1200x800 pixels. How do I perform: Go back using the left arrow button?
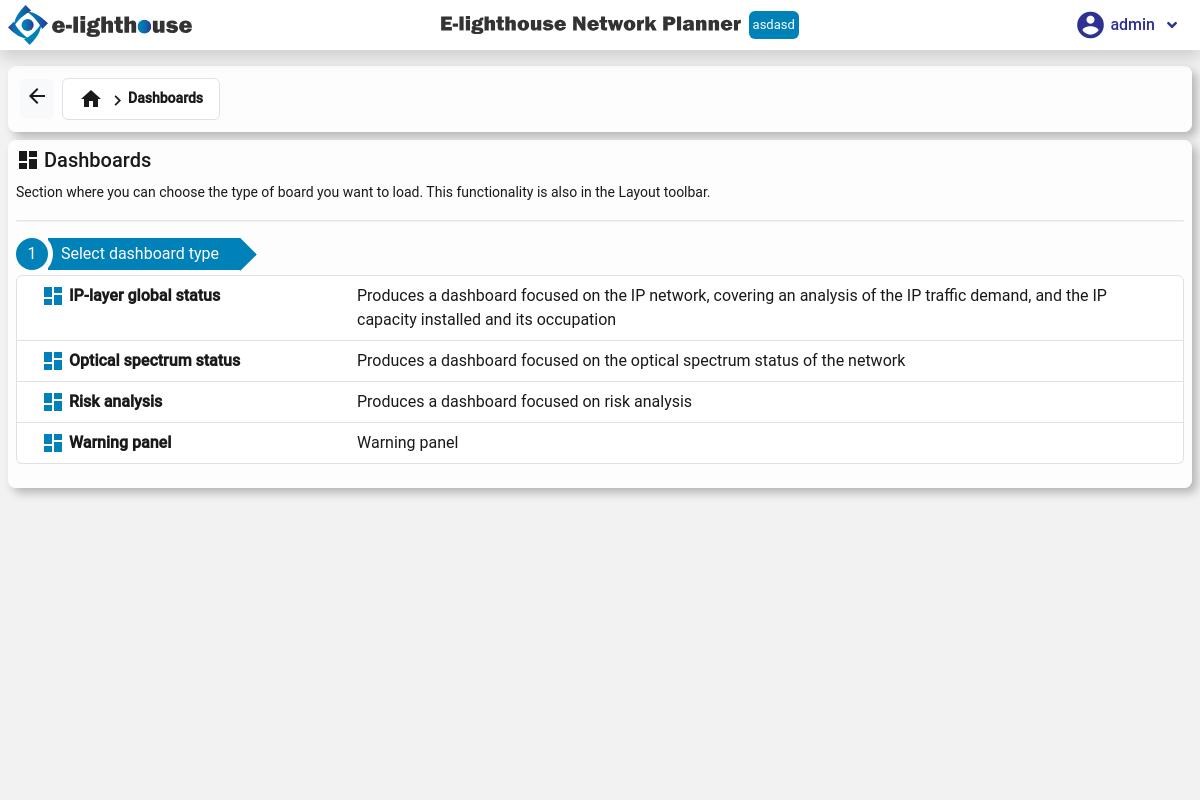[37, 97]
